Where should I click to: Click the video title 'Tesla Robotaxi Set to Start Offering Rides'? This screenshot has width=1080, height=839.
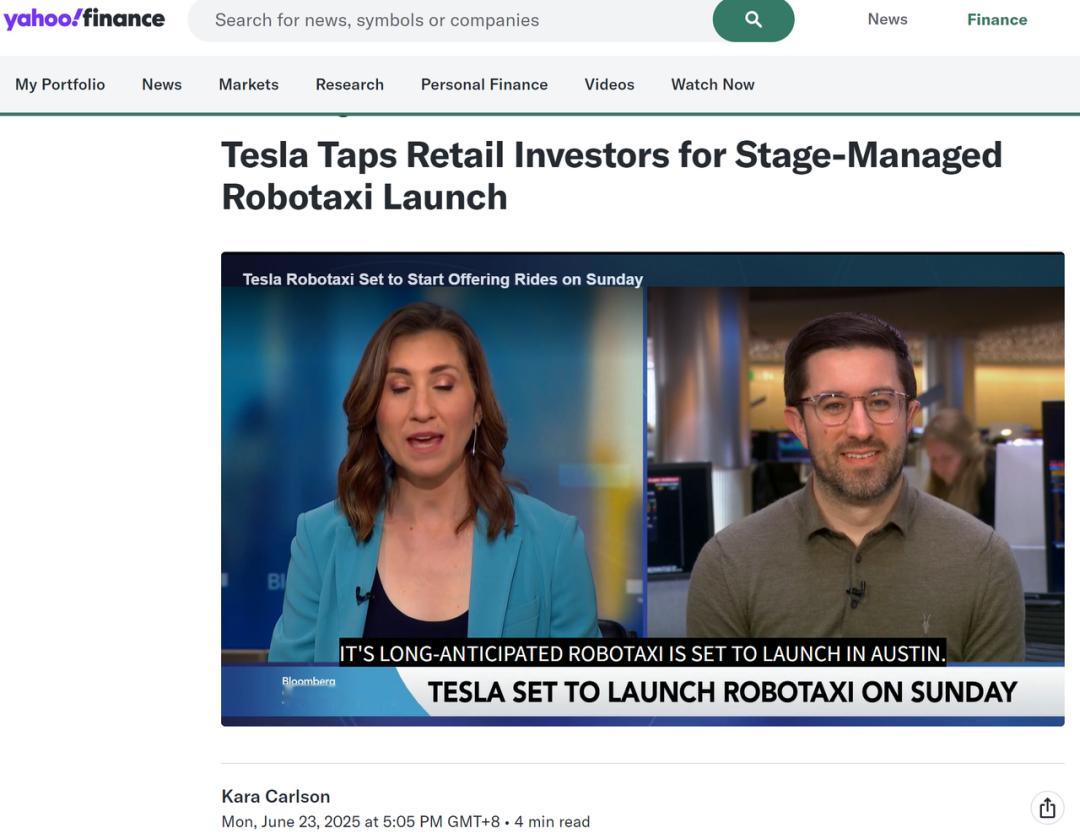(443, 279)
